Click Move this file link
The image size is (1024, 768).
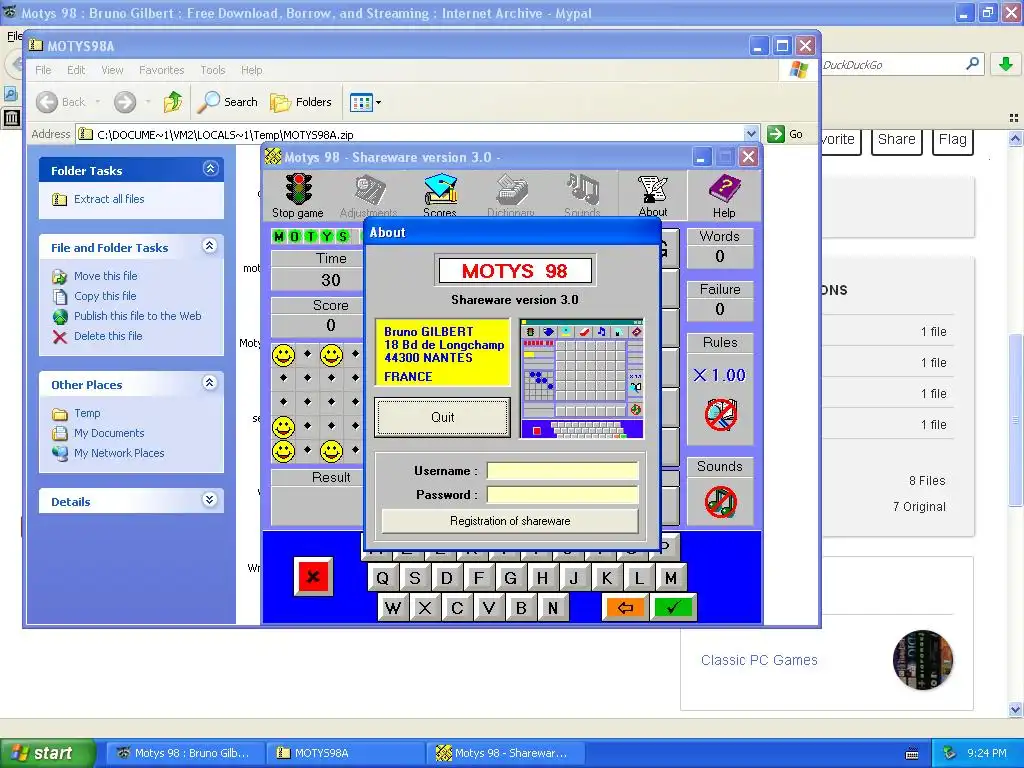[106, 276]
